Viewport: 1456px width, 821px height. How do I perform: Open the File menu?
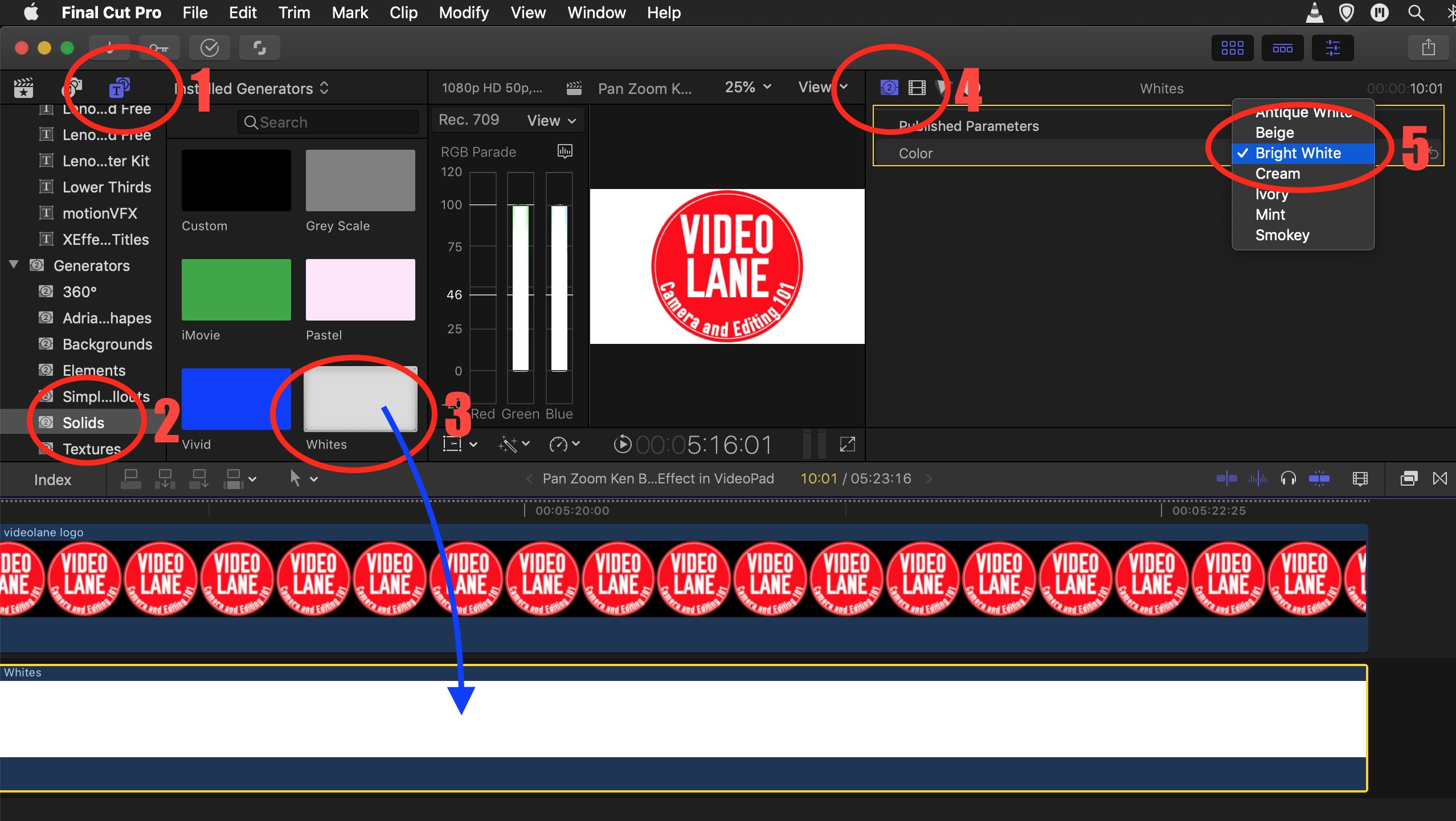pos(195,13)
